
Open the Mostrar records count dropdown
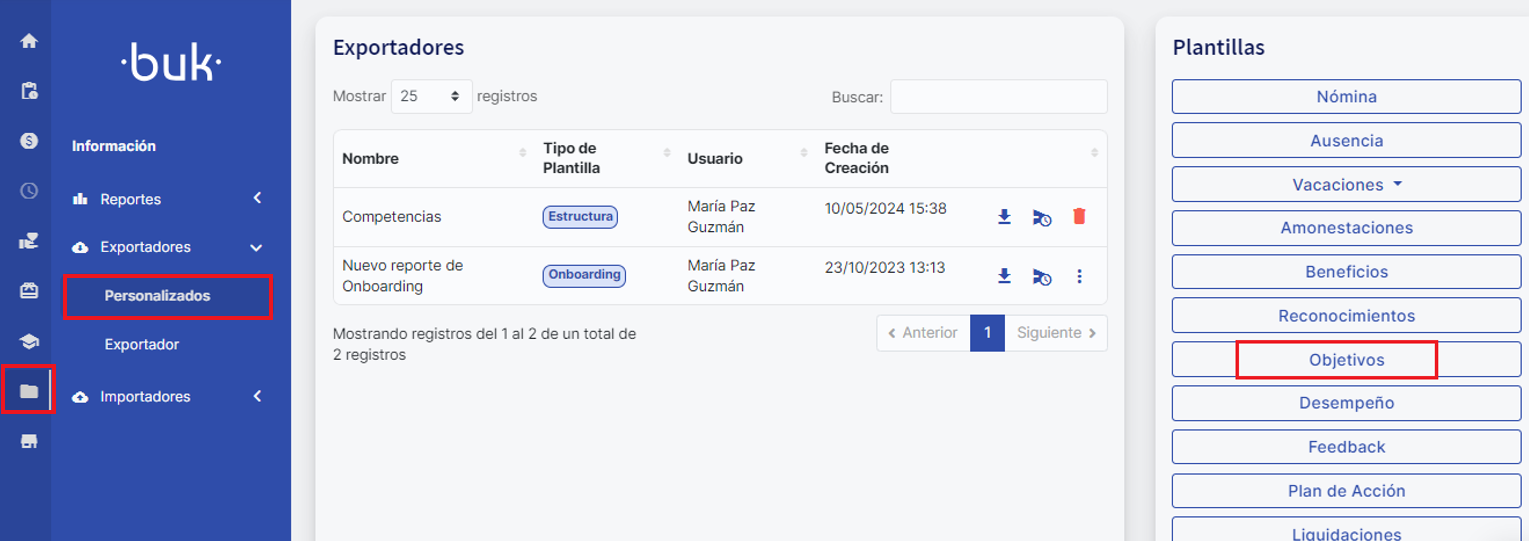pyautogui.click(x=431, y=97)
